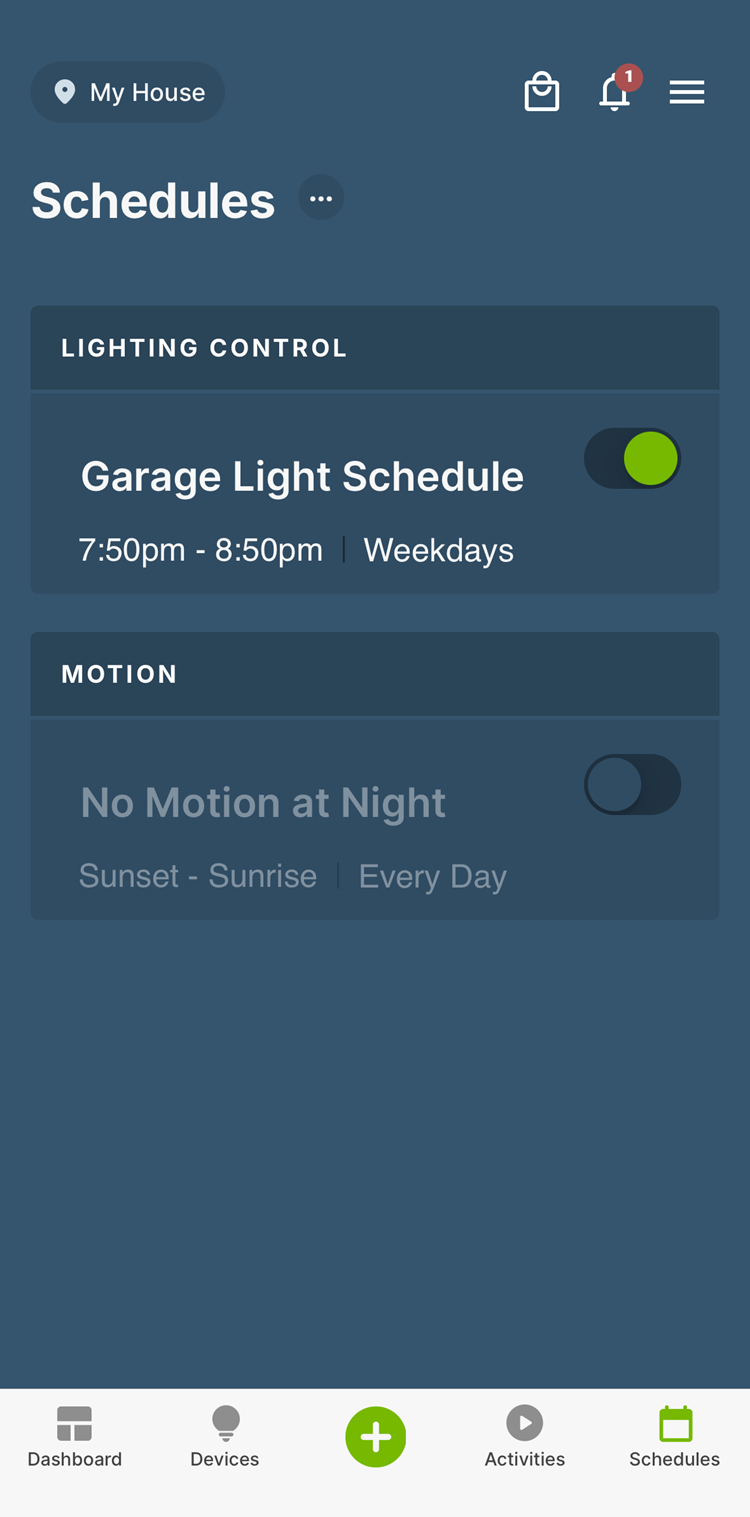Open No Motion at Night title
This screenshot has height=1517, width=750.
263,803
